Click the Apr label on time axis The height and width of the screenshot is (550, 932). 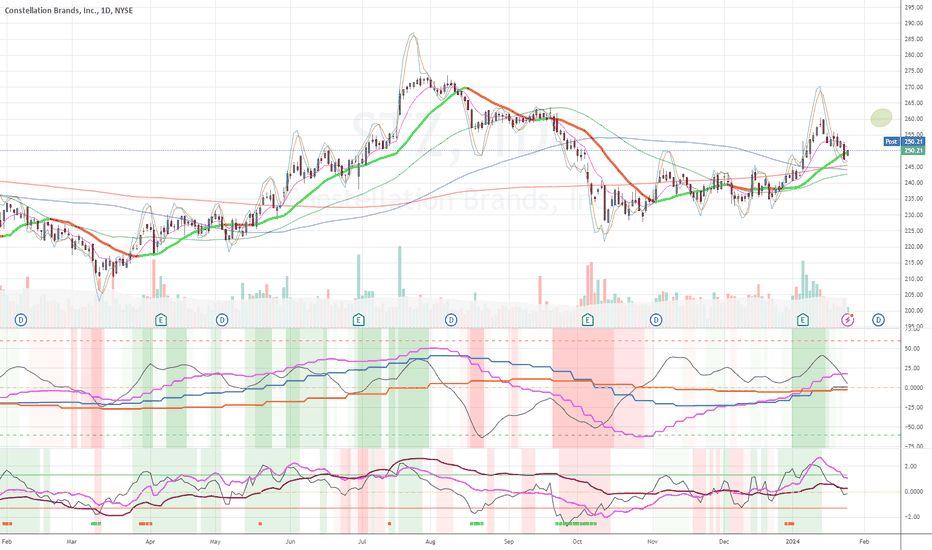(150, 542)
